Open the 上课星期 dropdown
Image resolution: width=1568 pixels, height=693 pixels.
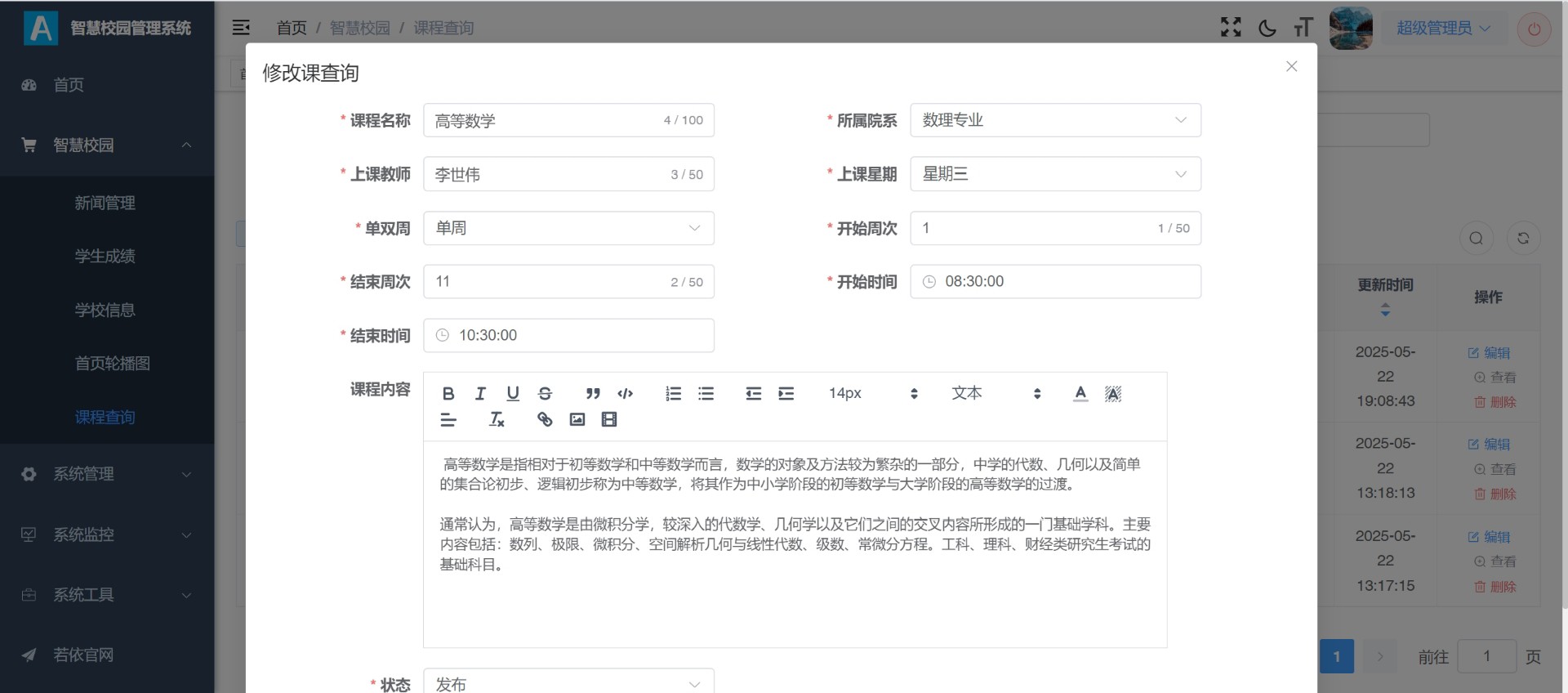point(1054,174)
